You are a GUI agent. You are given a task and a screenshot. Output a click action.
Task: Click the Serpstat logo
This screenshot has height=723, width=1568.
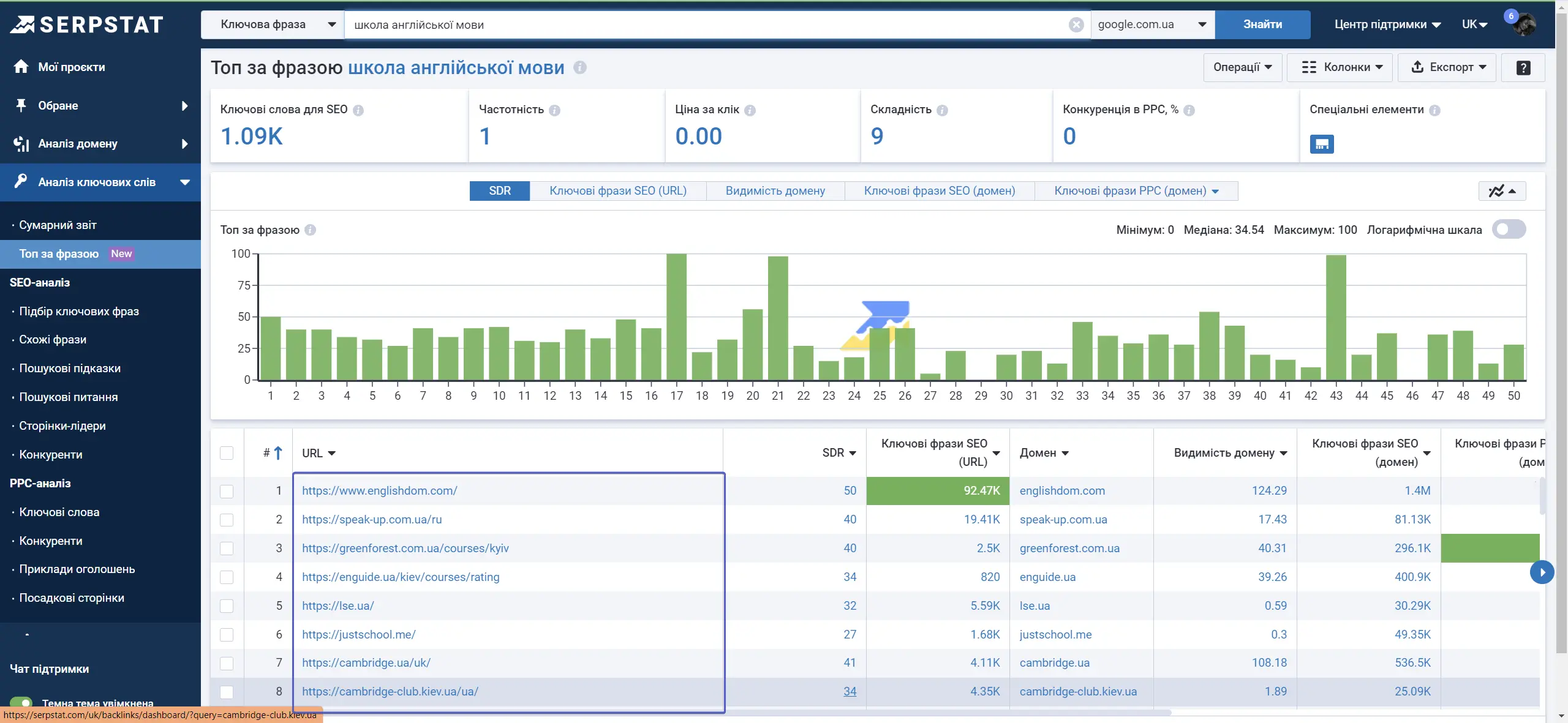tap(86, 24)
